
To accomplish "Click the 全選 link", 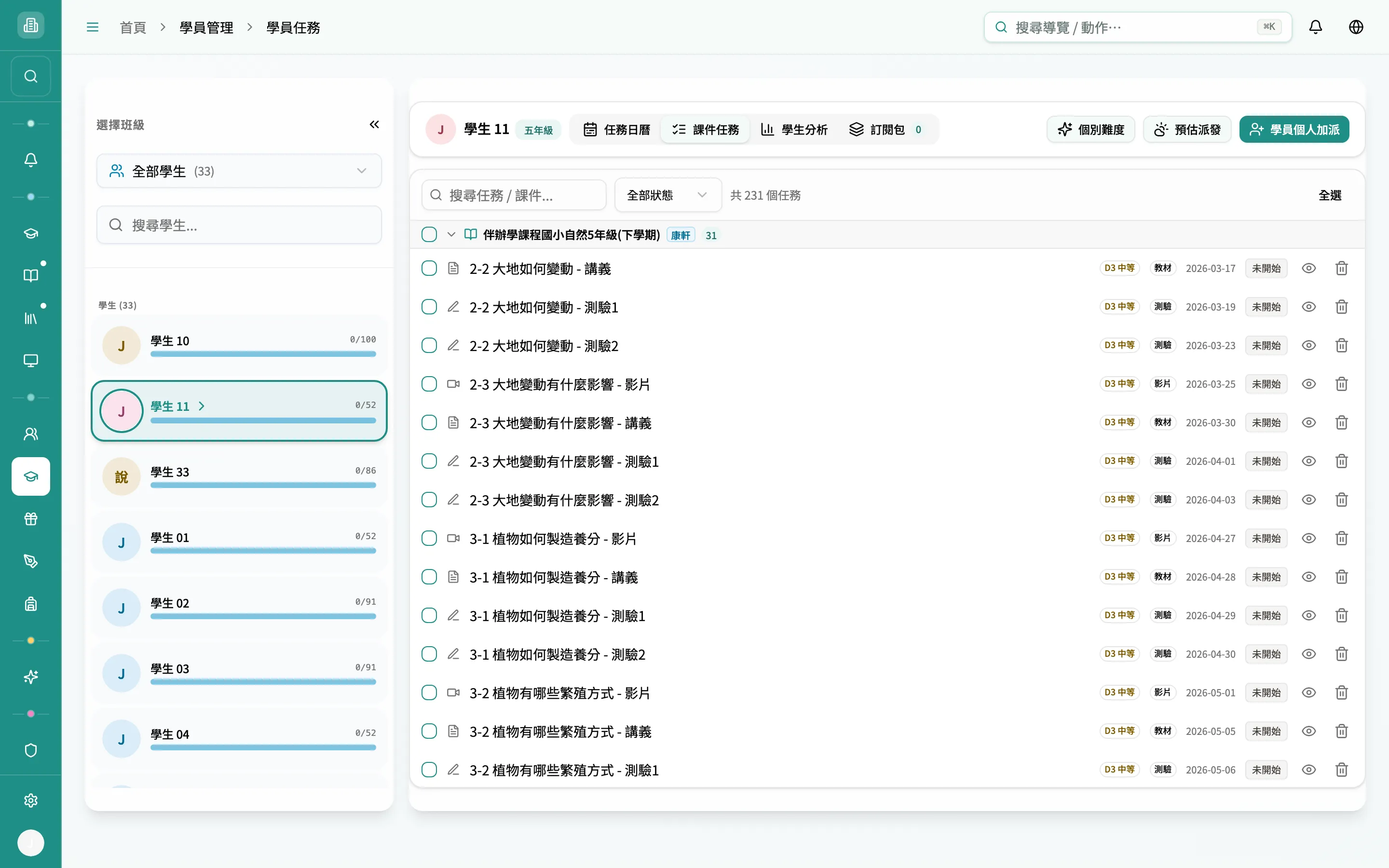I will (x=1329, y=195).
